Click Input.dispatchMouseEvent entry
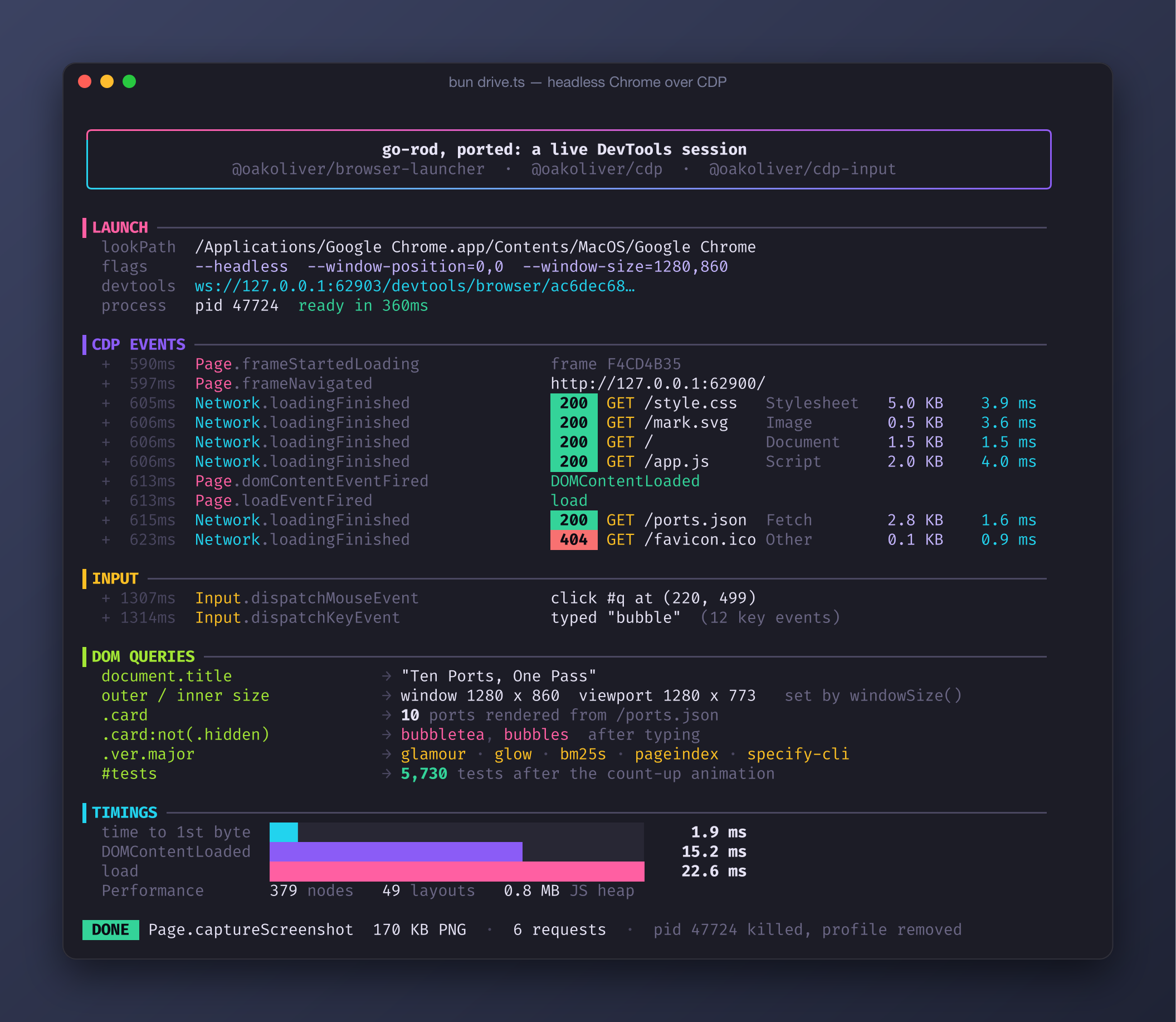The width and height of the screenshot is (1176, 1022). coord(307,598)
